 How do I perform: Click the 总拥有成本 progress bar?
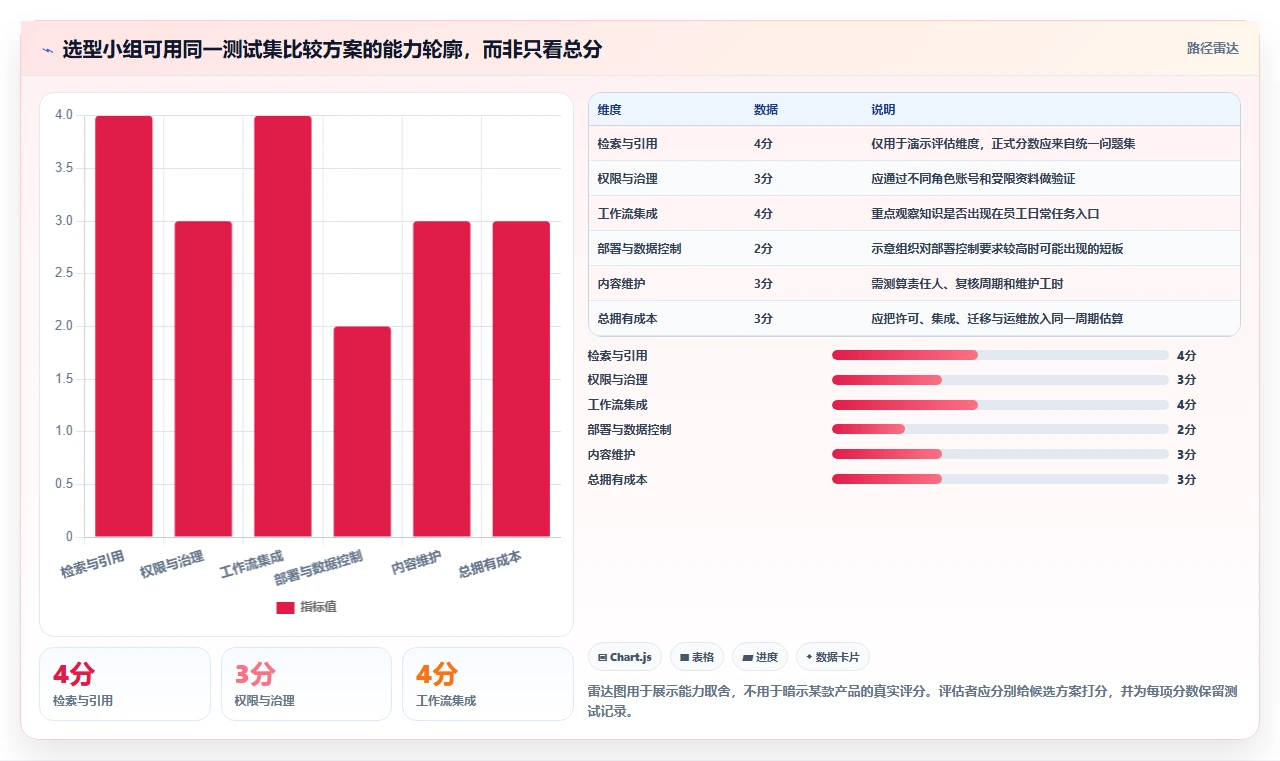pos(1000,479)
